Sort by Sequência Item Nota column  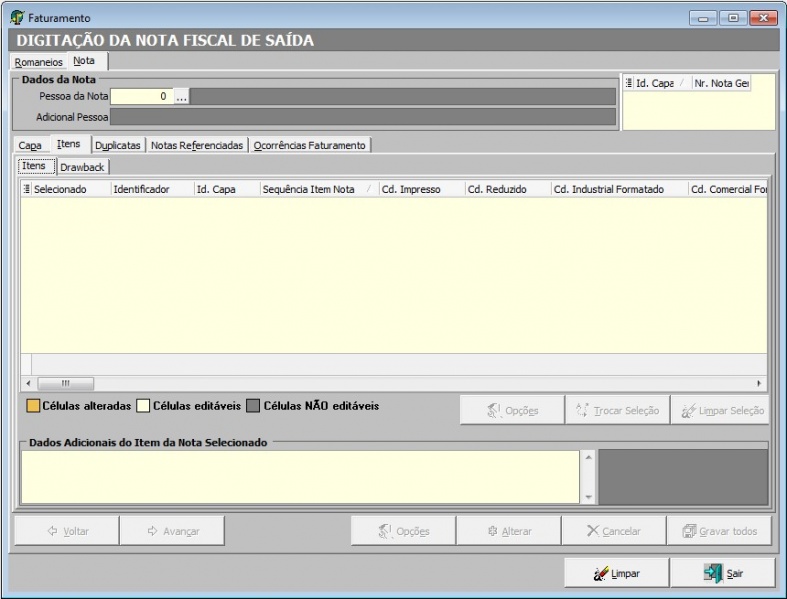point(308,189)
